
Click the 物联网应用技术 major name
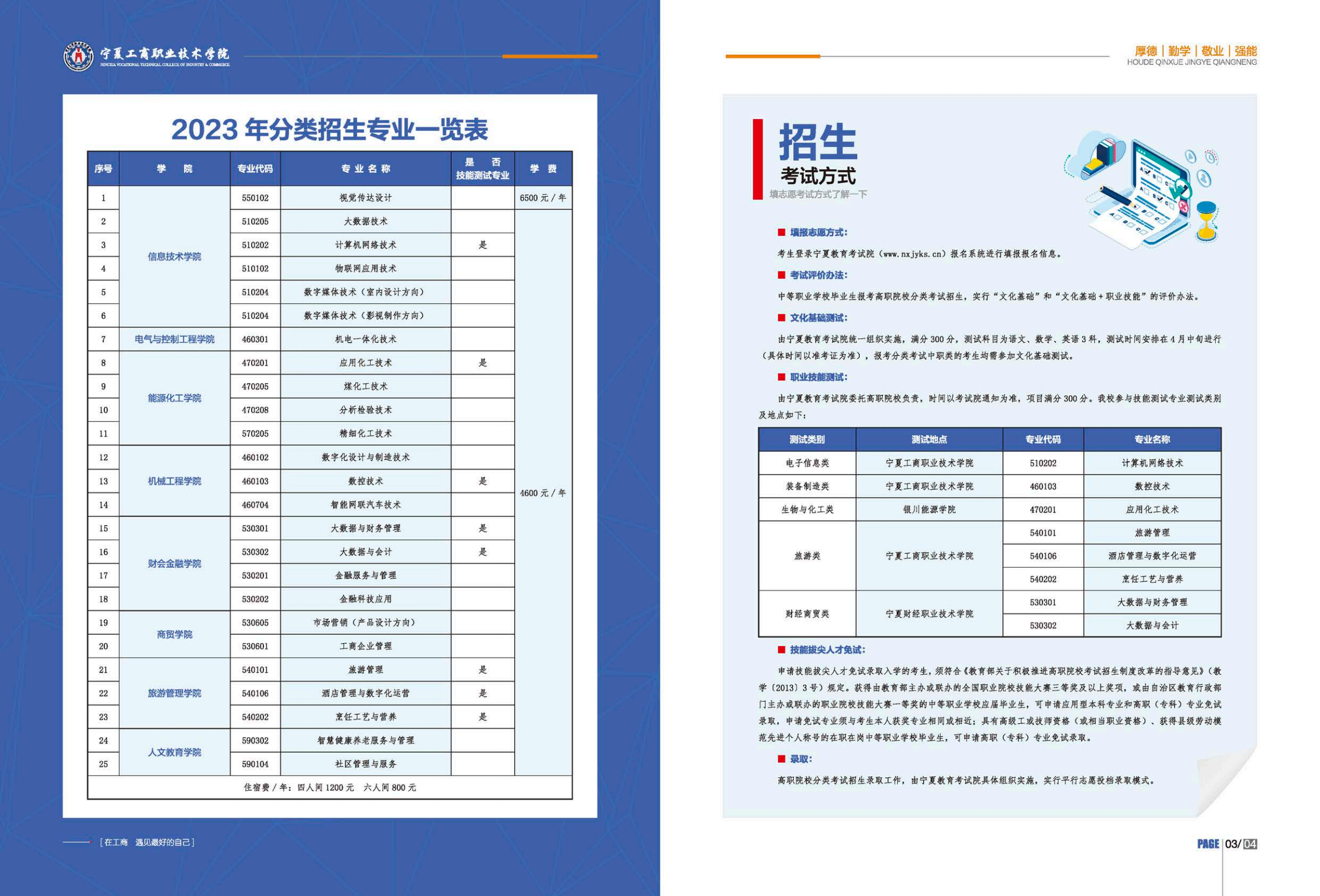pyautogui.click(x=366, y=269)
